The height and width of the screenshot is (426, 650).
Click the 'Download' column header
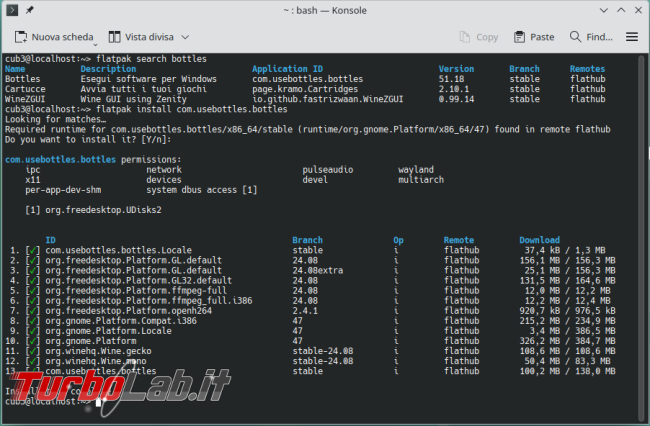click(x=539, y=240)
